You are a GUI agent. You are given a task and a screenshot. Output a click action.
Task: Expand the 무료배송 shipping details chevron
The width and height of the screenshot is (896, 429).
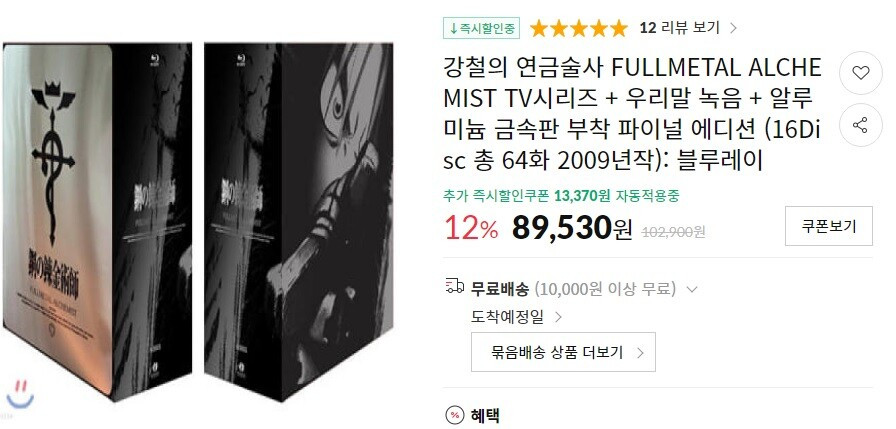(691, 290)
